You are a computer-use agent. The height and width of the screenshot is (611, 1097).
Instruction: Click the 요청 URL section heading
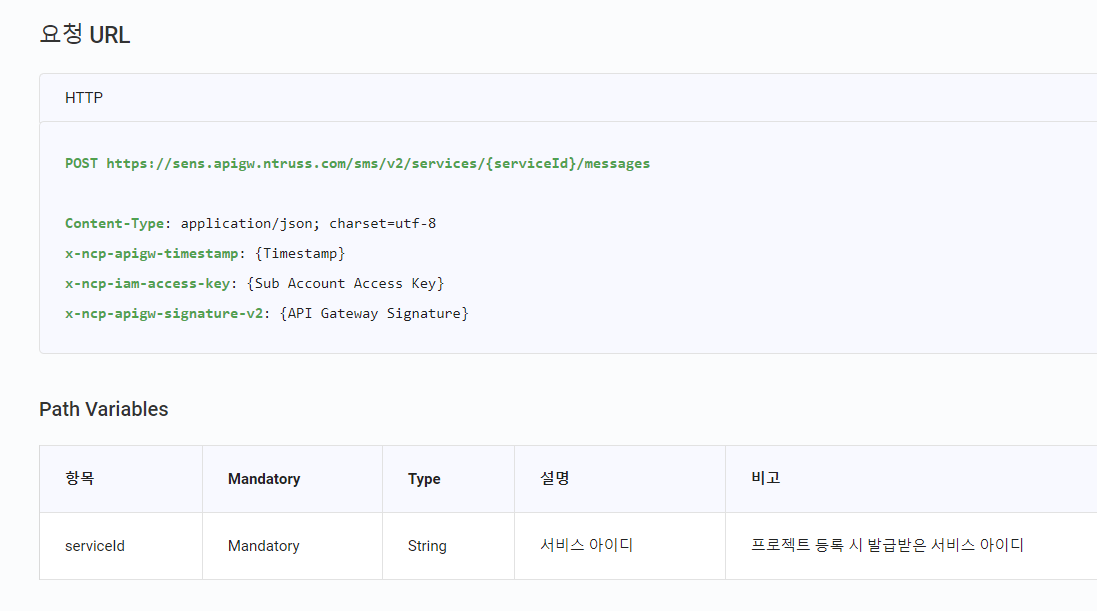[x=84, y=33]
